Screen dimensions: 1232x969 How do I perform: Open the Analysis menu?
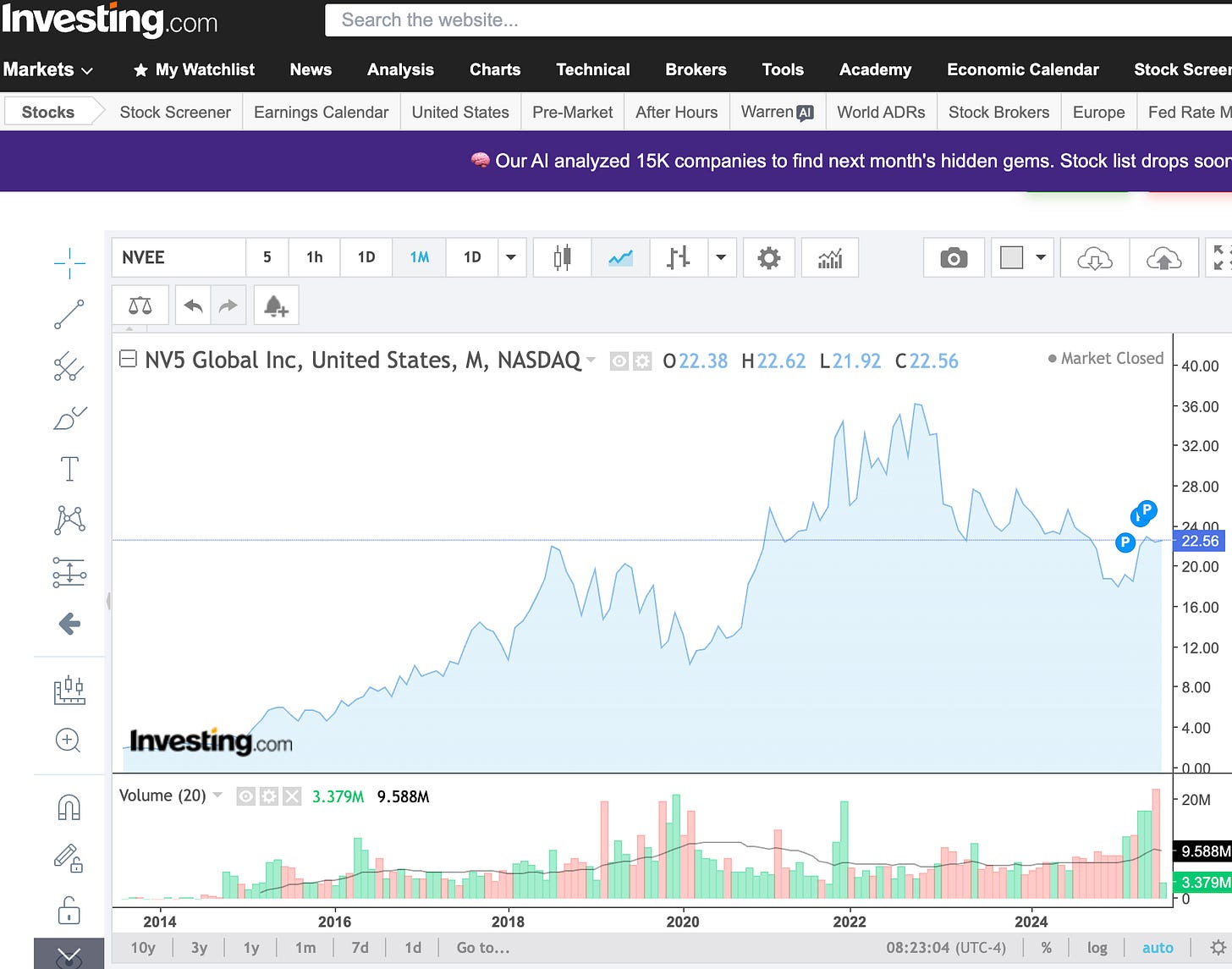[400, 69]
